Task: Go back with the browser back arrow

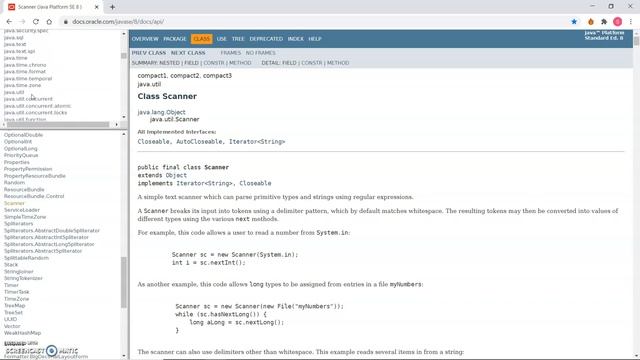Action: tap(9, 22)
